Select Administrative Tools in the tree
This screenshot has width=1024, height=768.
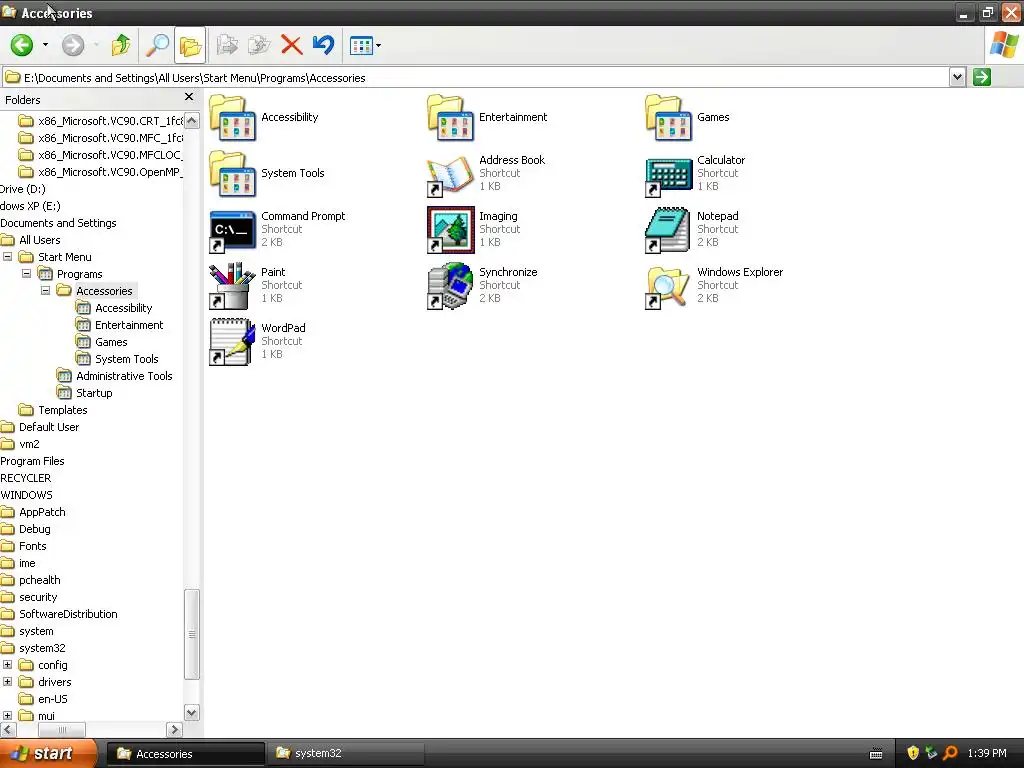(x=124, y=376)
